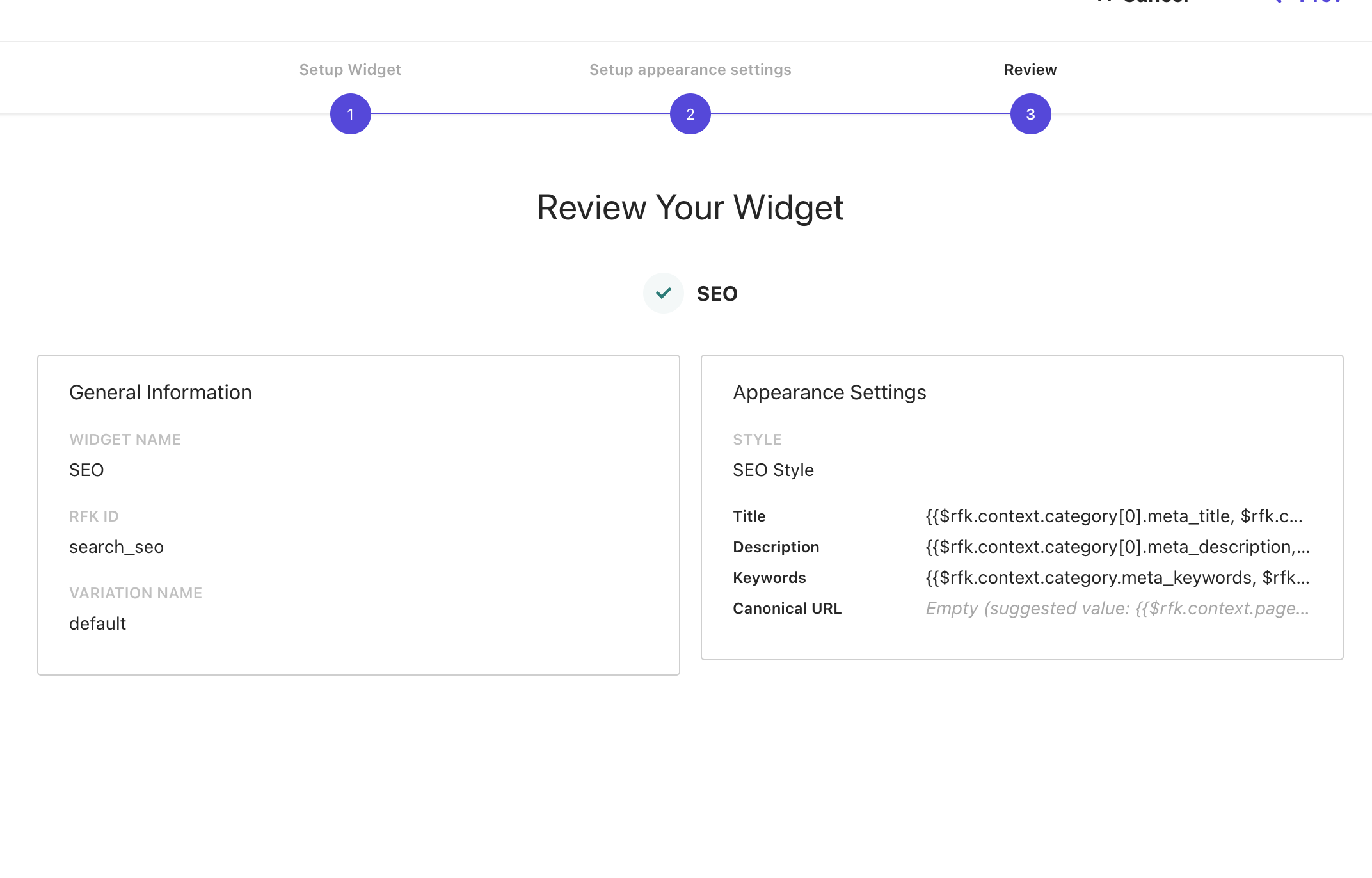This screenshot has height=878, width=1372.
Task: Open the Setup appearance settings step label
Action: coord(690,70)
